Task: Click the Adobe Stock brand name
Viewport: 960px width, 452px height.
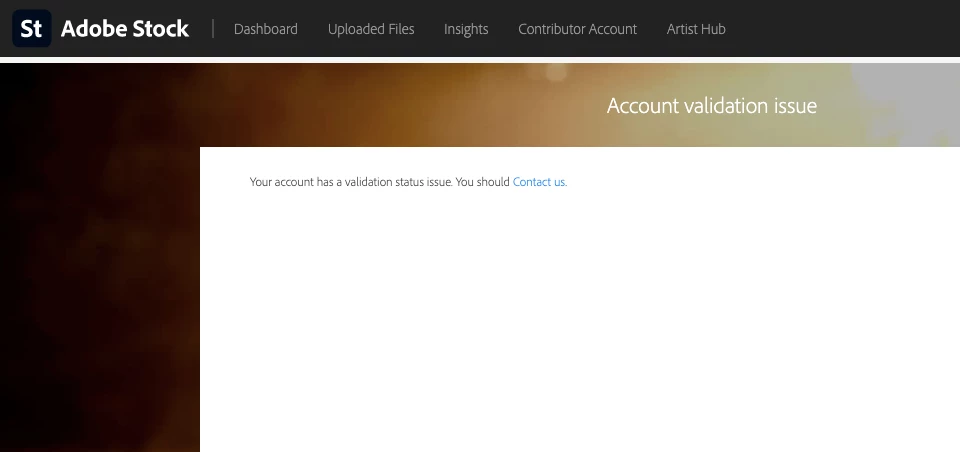Action: click(125, 29)
